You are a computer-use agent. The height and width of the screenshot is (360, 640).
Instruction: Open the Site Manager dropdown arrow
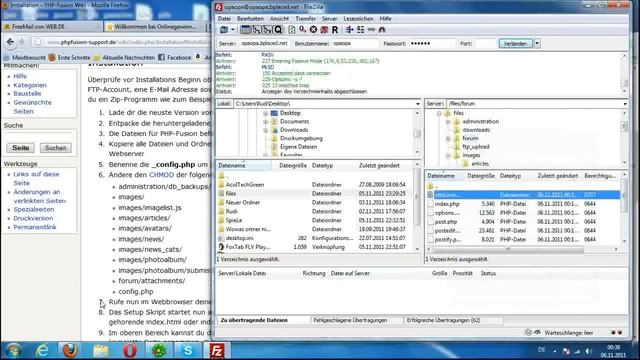click(x=233, y=30)
